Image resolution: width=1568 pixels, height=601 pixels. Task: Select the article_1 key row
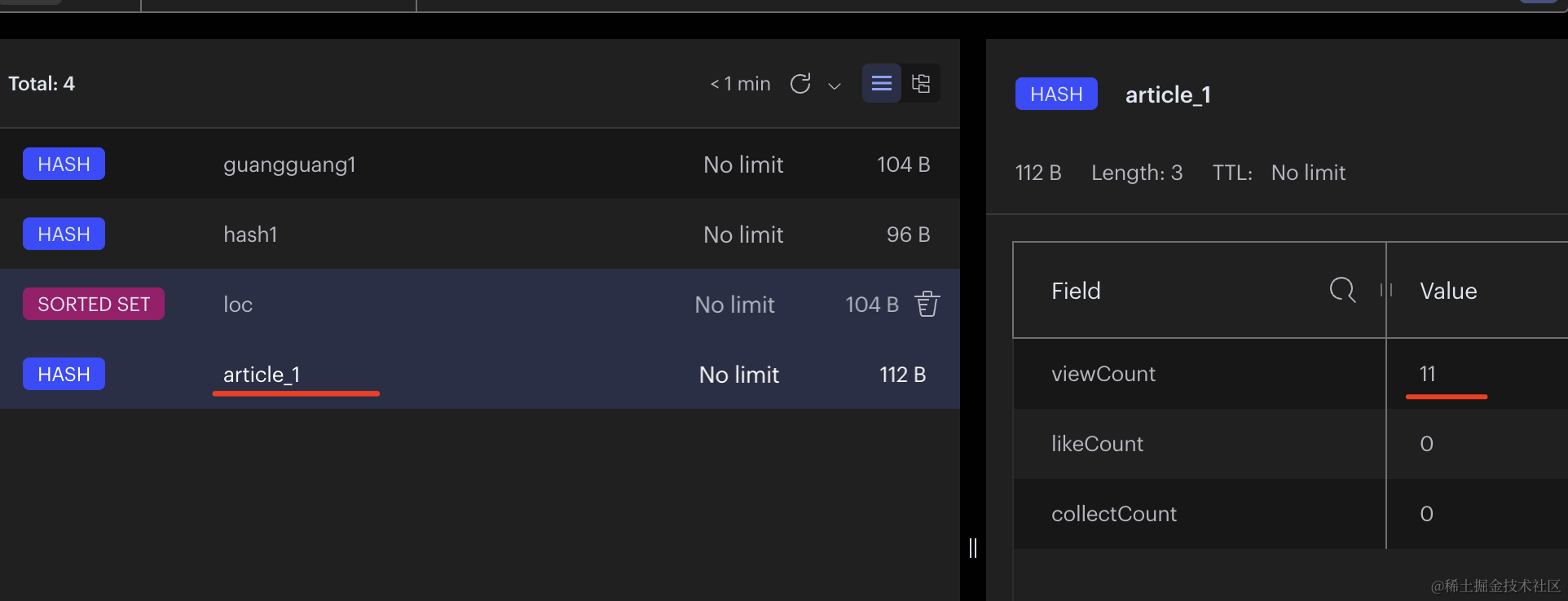click(262, 375)
